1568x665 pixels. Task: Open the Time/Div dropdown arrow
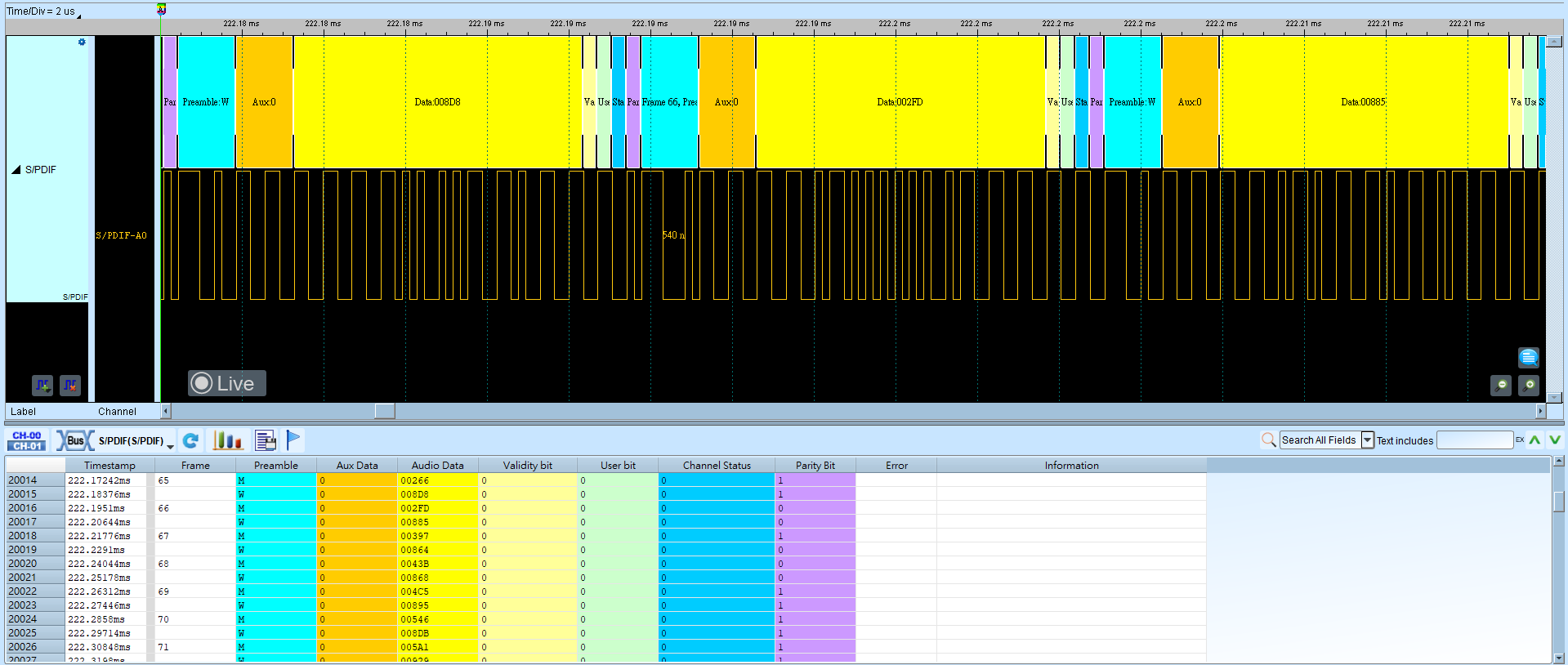point(79,15)
